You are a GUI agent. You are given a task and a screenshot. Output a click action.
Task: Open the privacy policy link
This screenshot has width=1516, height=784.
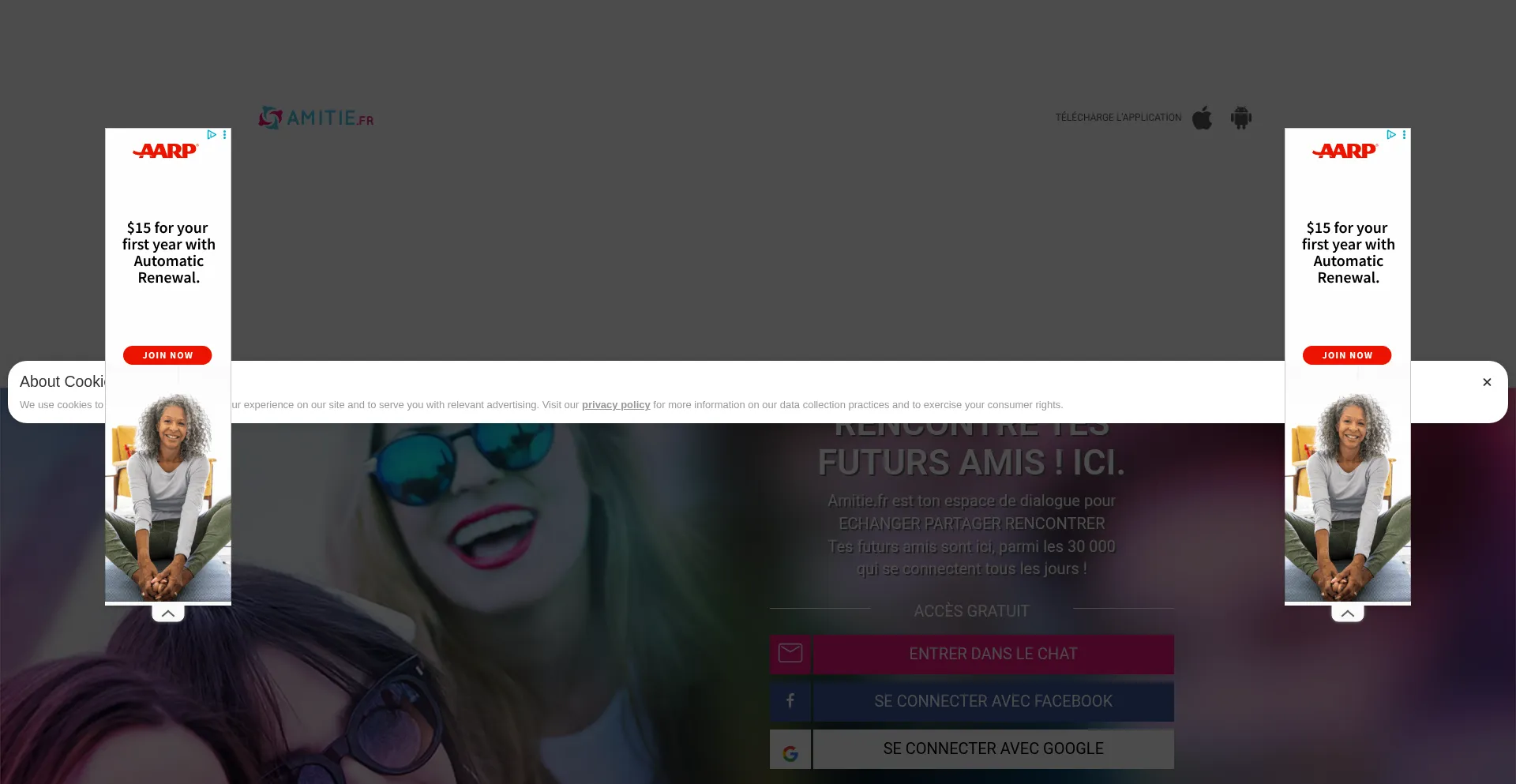[616, 405]
